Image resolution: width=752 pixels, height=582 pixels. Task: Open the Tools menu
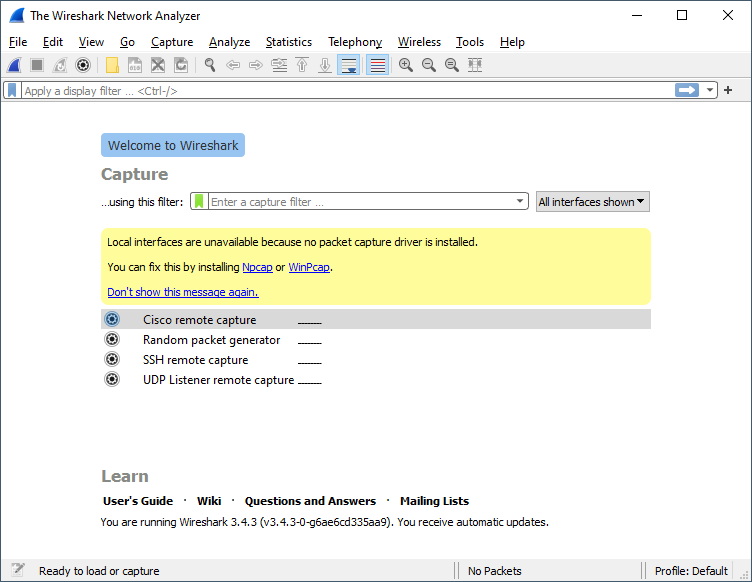point(470,42)
